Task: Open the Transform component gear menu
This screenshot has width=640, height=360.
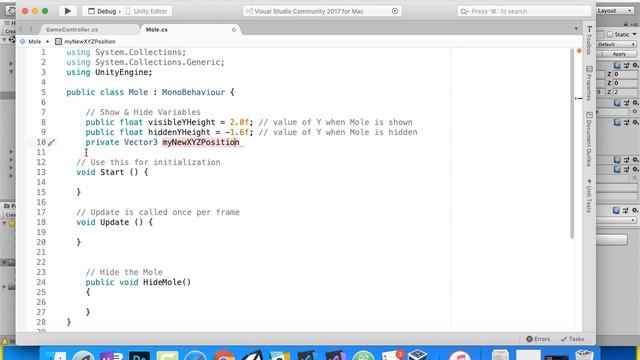Action: (635, 65)
